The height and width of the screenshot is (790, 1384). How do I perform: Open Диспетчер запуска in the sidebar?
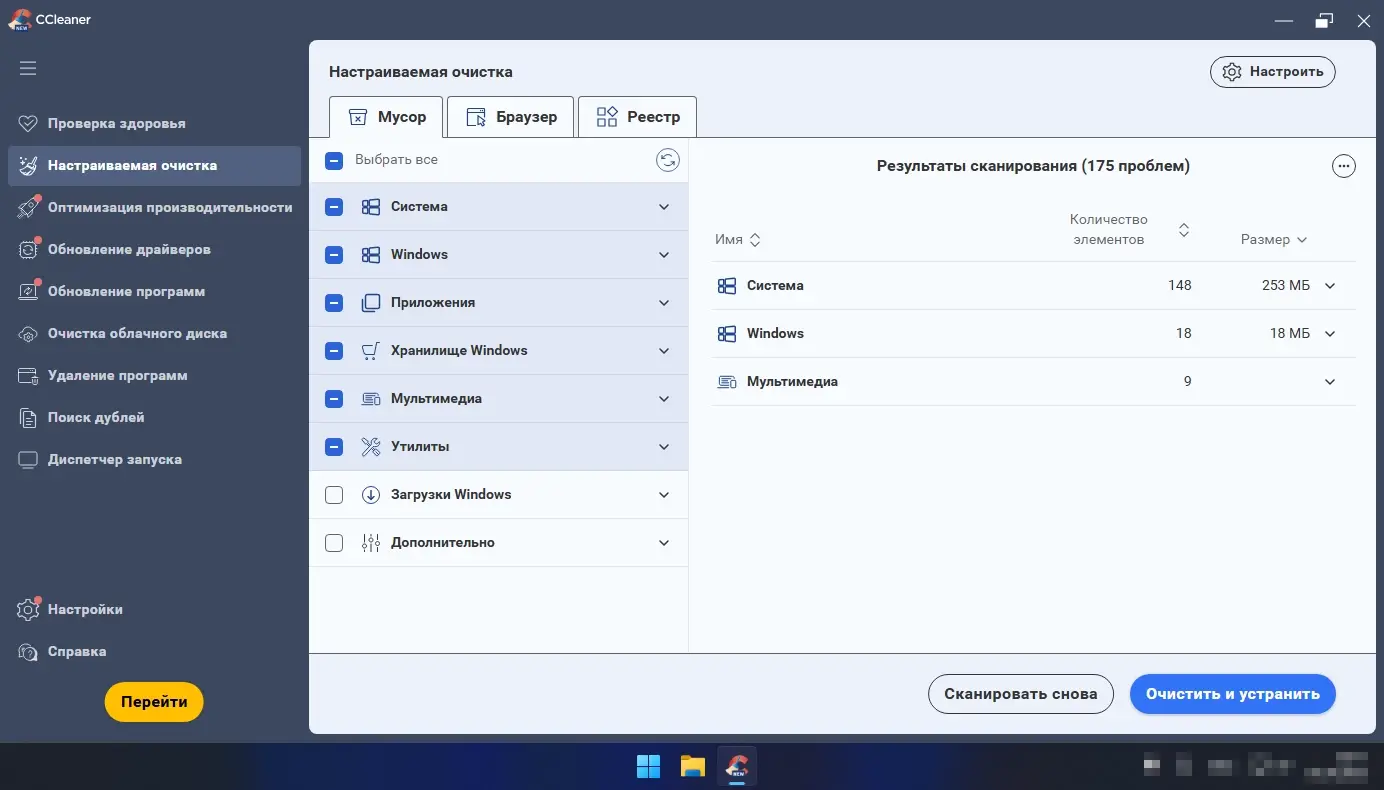click(x=154, y=460)
